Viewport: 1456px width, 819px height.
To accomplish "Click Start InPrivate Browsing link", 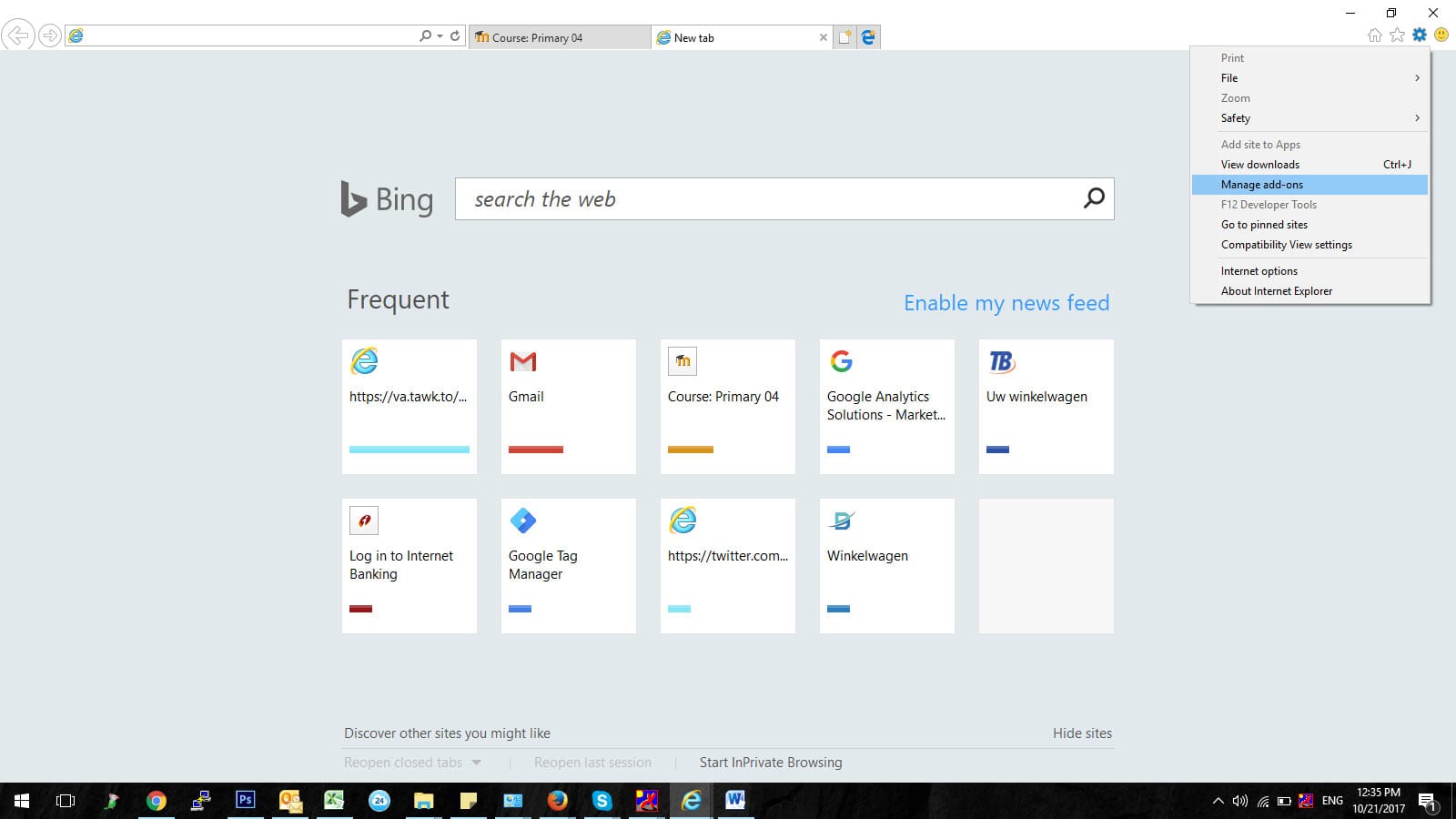I will [x=771, y=763].
